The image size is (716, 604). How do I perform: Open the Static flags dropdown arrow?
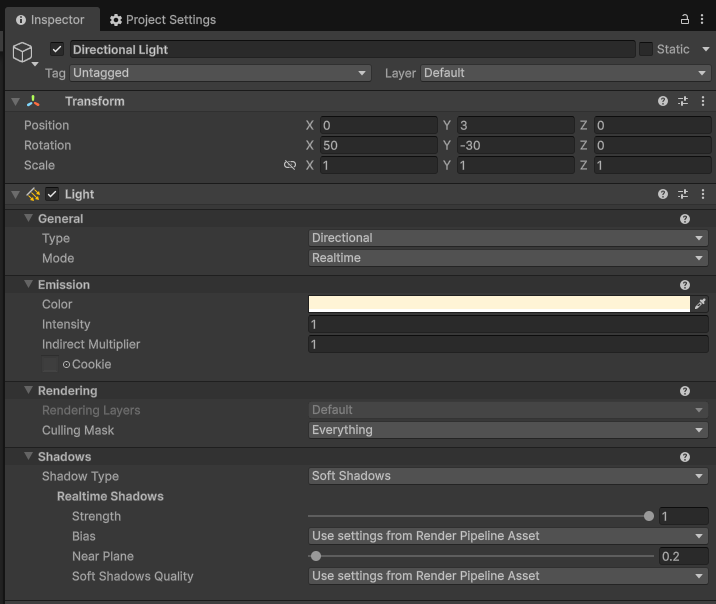705,49
